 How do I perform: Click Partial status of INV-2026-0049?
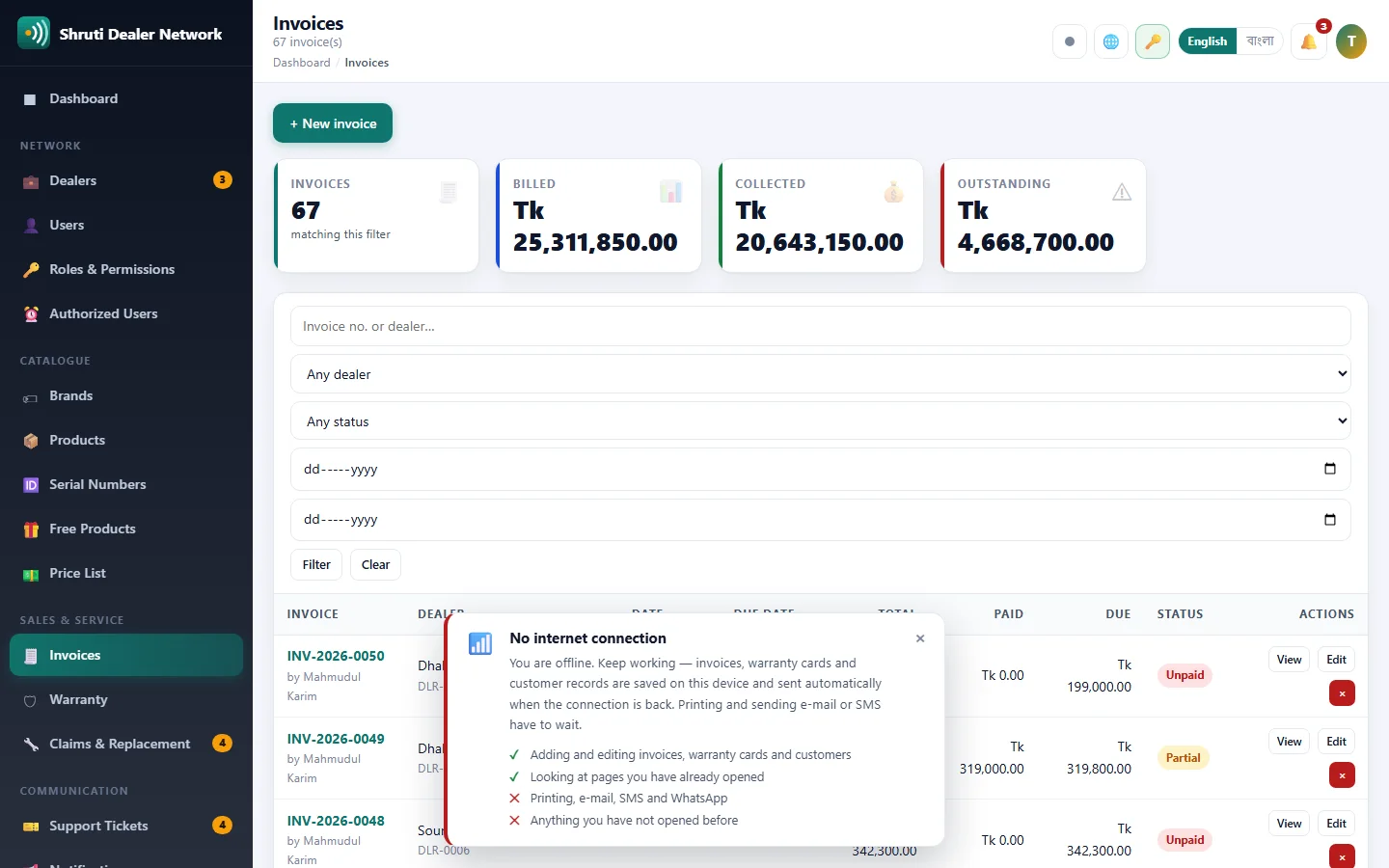[1183, 758]
